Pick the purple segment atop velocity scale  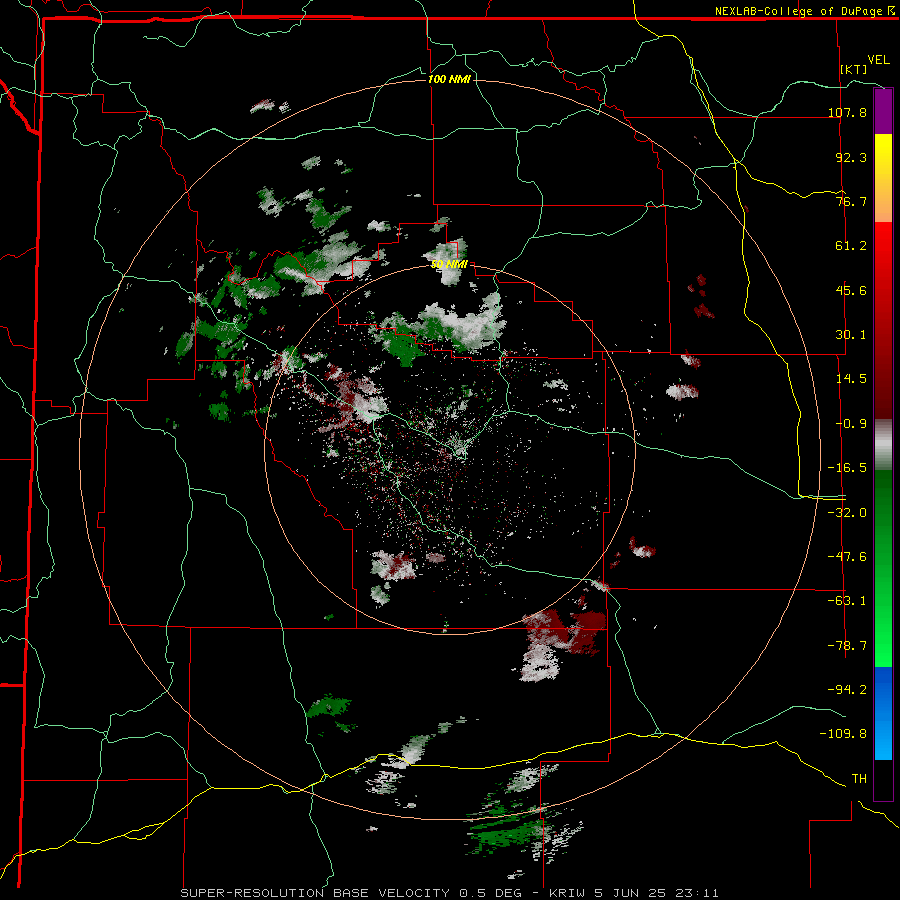pos(883,111)
